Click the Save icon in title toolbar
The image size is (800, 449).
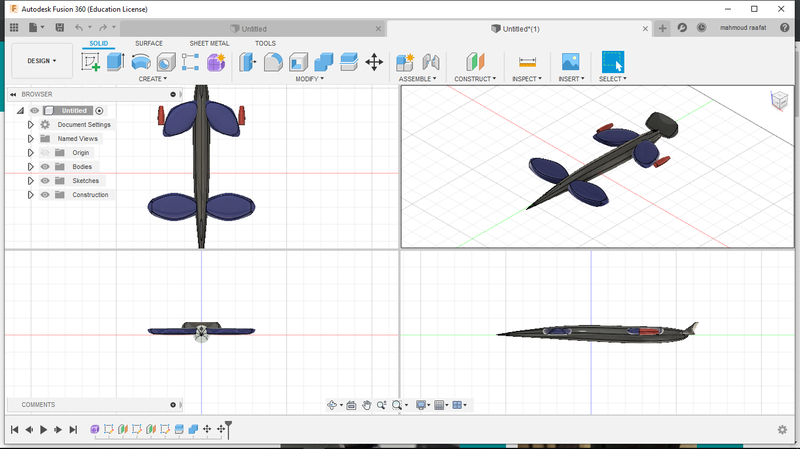click(58, 28)
